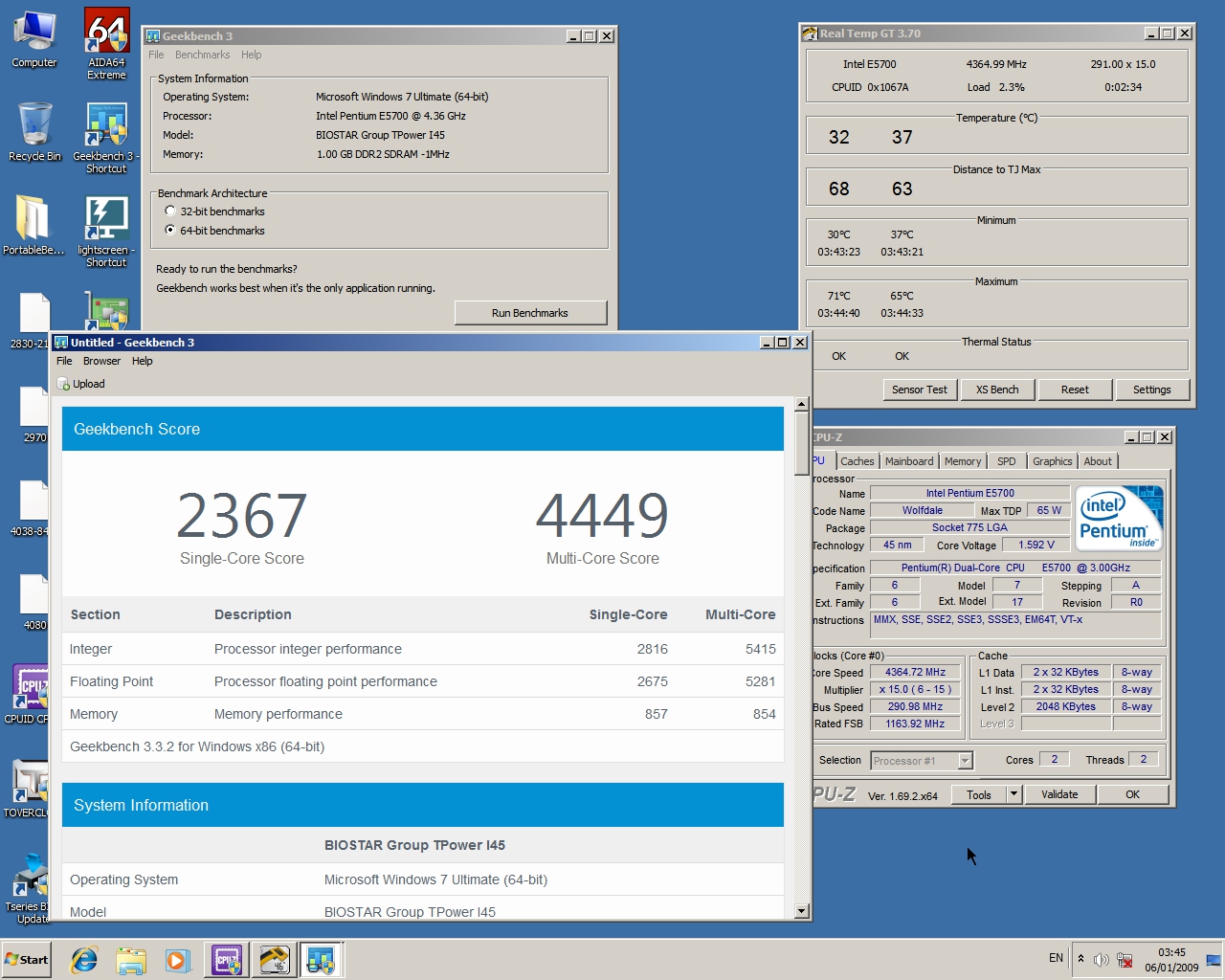
Task: Open the Start menu
Action: pyautogui.click(x=27, y=960)
